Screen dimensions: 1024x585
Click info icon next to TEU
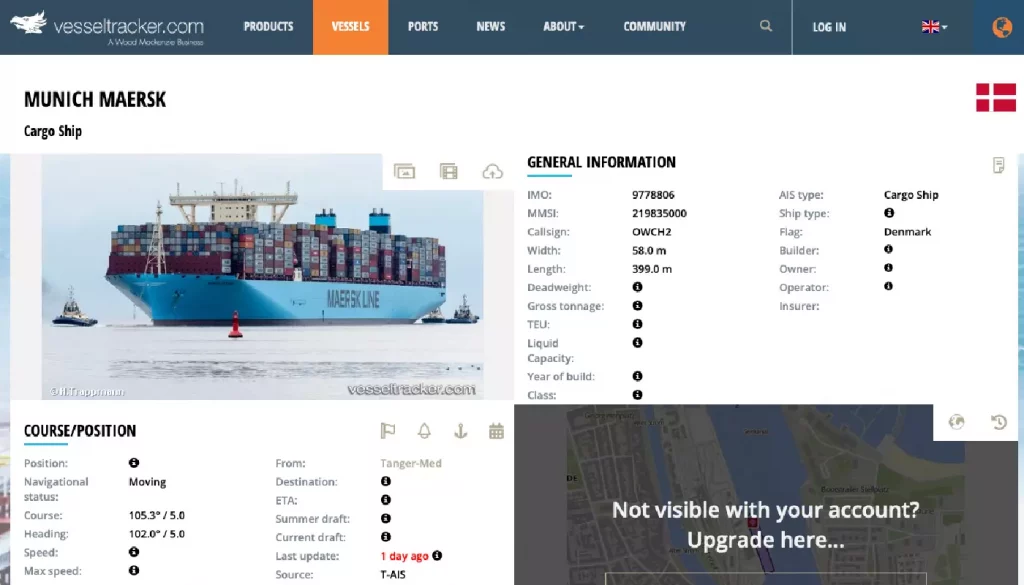pyautogui.click(x=637, y=324)
